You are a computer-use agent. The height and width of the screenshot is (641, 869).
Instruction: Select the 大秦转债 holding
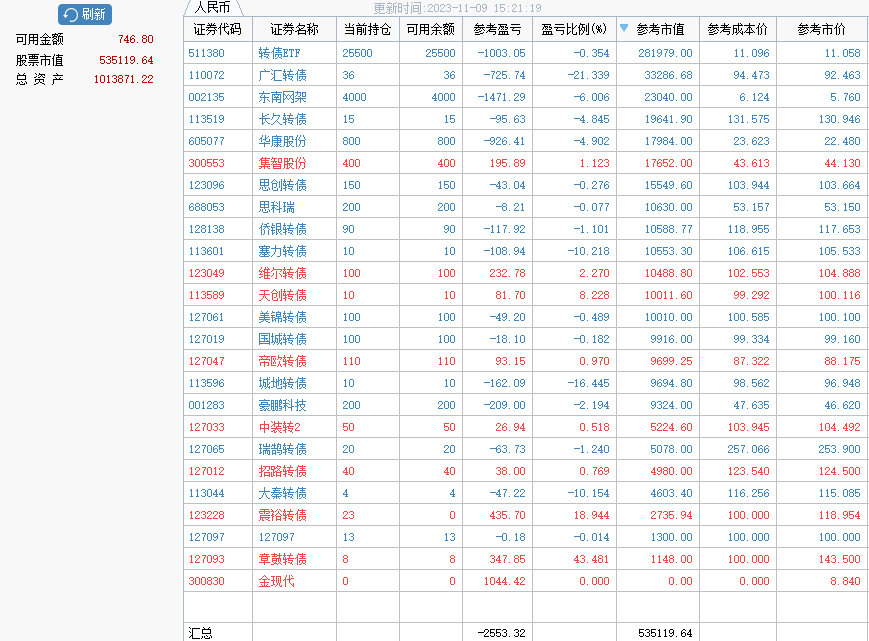(283, 493)
